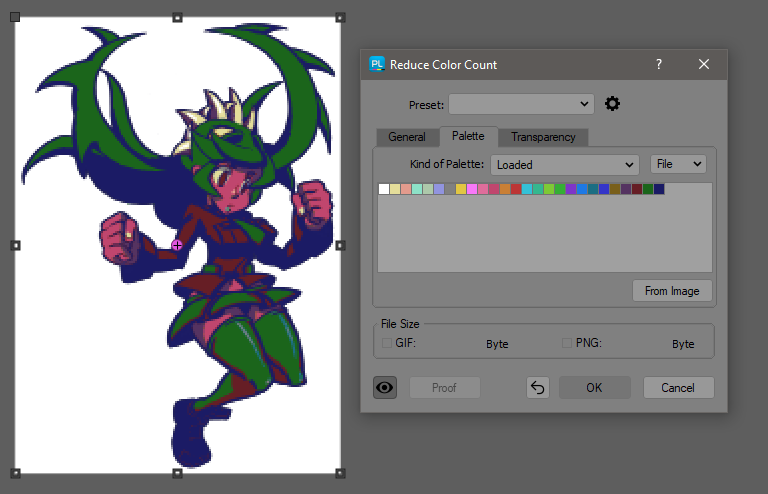Click the bottom-left transform handle
Image resolution: width=768 pixels, height=494 pixels.
click(15, 473)
